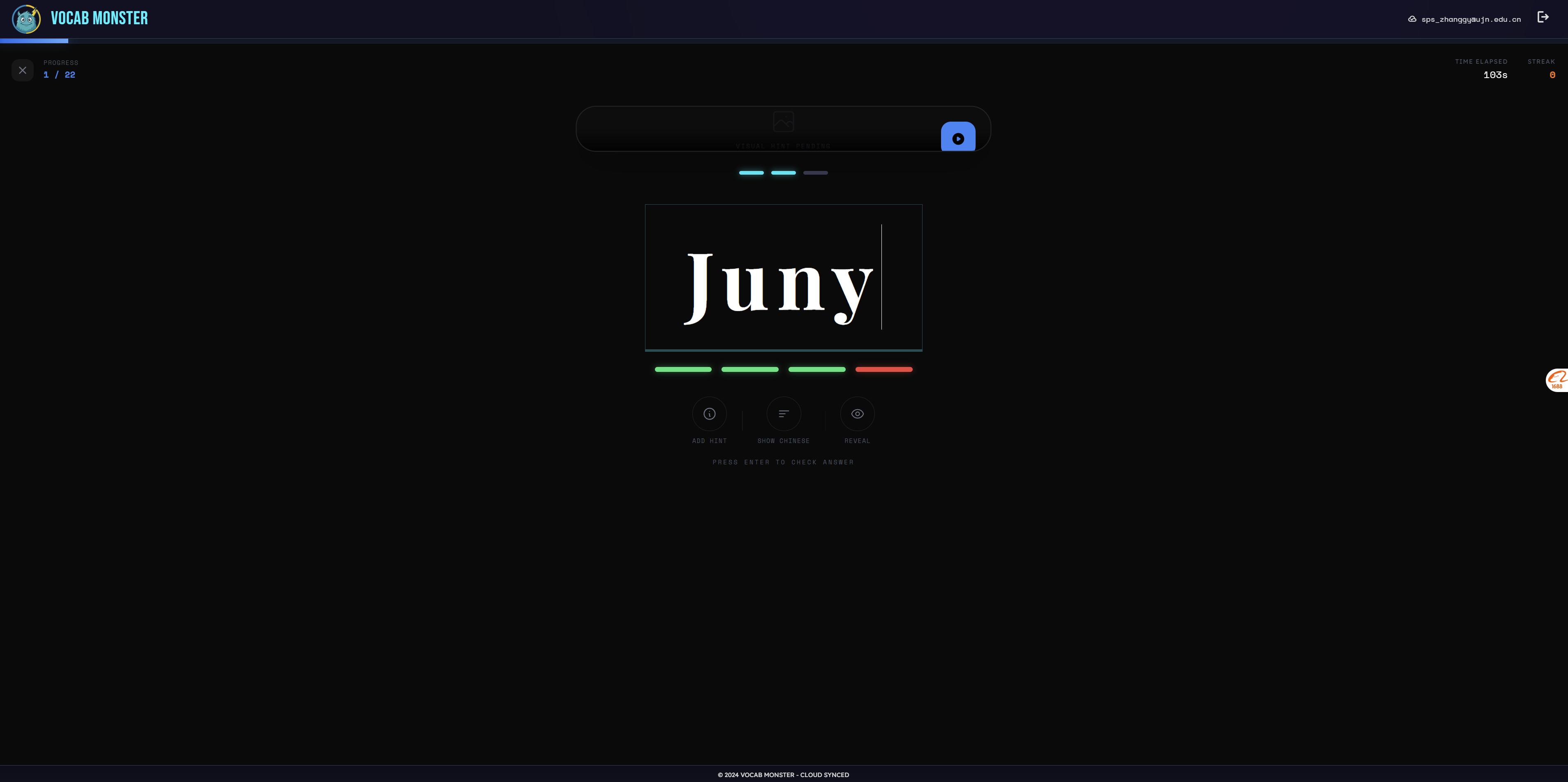This screenshot has height=782, width=1568.
Task: Show Chinese translation via lines icon
Action: (784, 414)
